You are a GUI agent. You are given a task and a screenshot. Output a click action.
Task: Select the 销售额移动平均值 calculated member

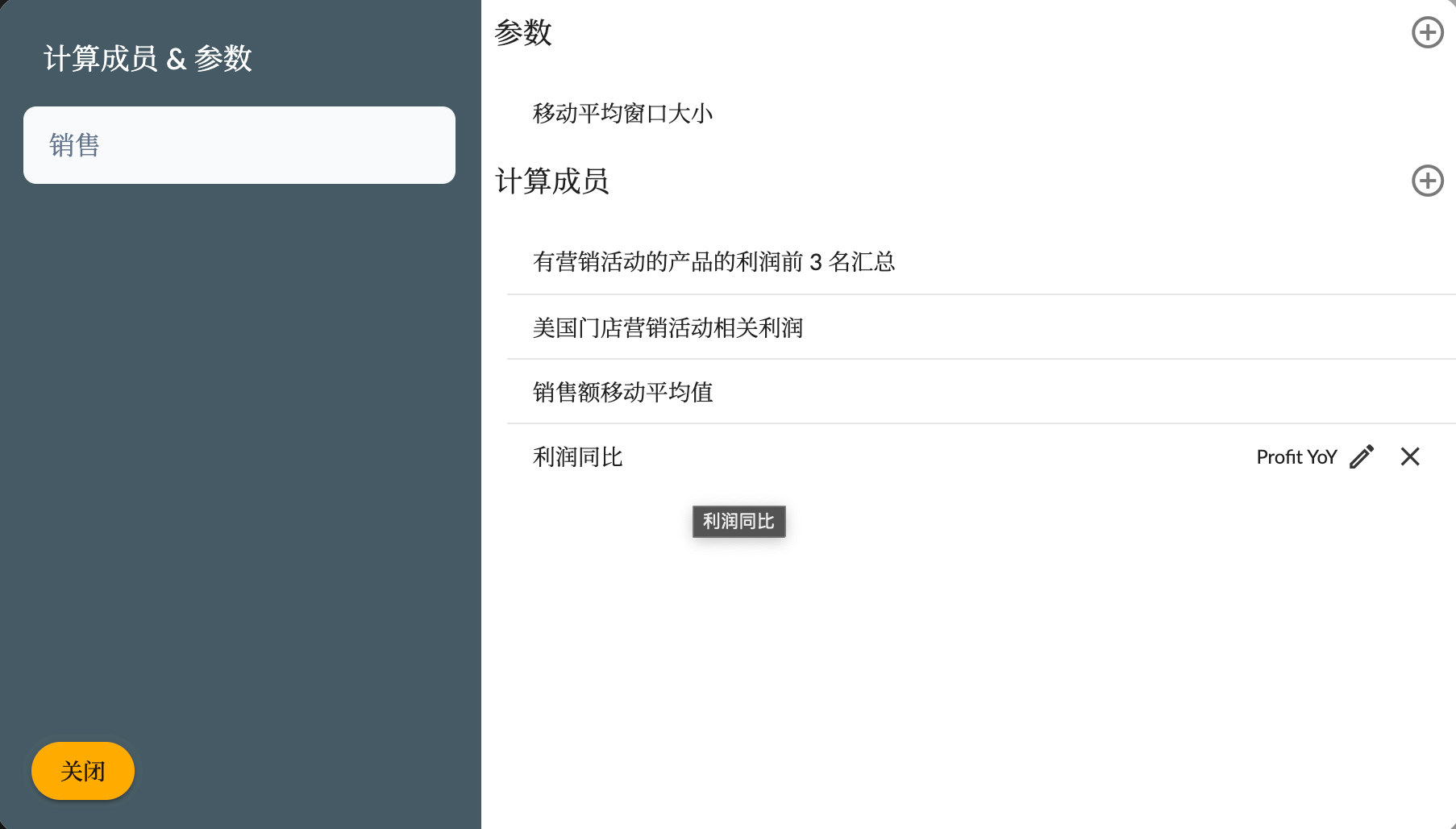pos(622,392)
